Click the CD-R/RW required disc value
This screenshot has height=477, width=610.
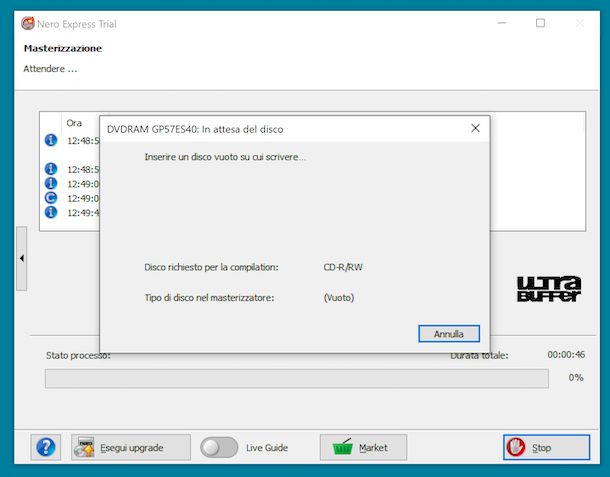click(343, 267)
